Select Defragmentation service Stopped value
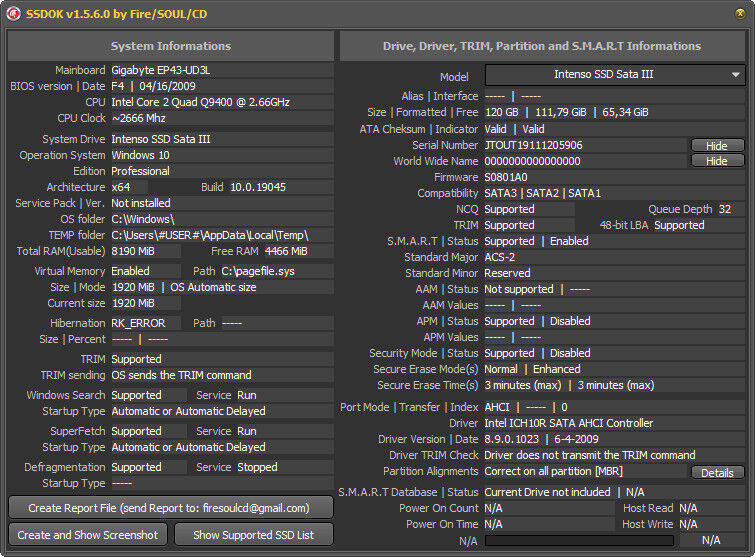 coord(257,467)
